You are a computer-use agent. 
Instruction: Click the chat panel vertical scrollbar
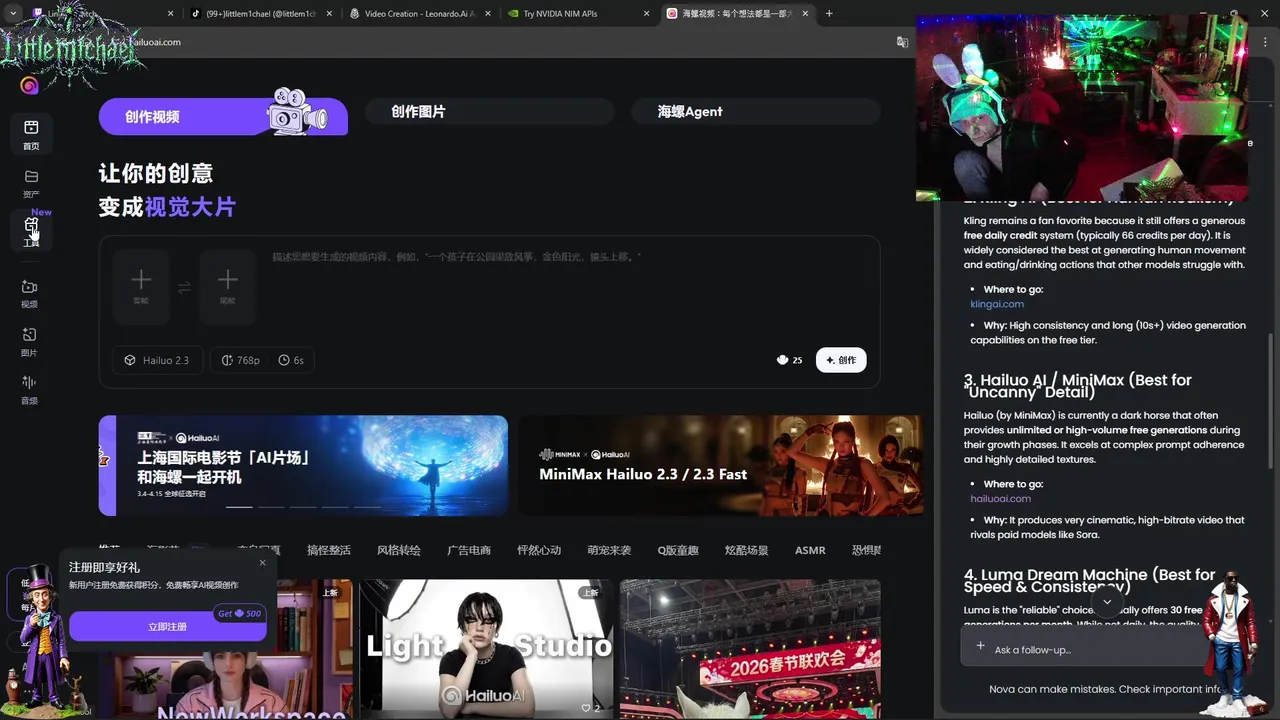tap(1272, 400)
